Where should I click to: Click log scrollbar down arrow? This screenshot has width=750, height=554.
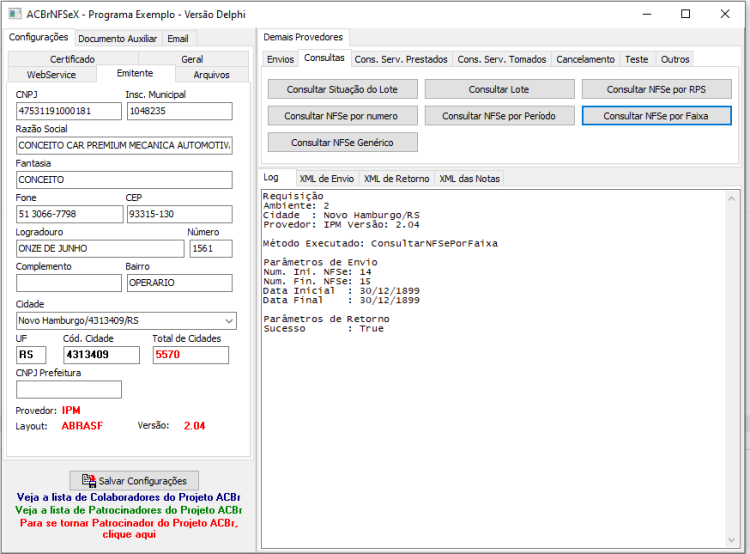(x=731, y=540)
